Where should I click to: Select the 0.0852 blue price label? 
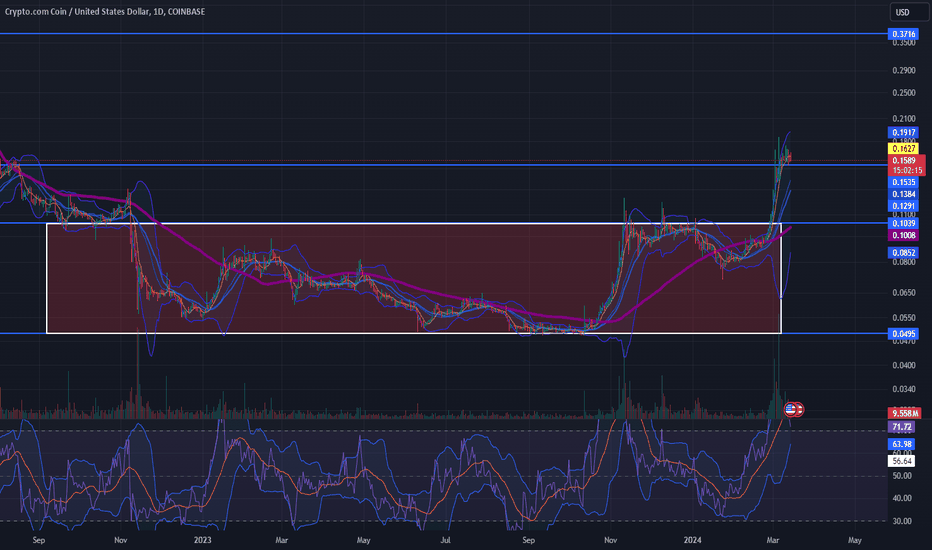[x=903, y=253]
